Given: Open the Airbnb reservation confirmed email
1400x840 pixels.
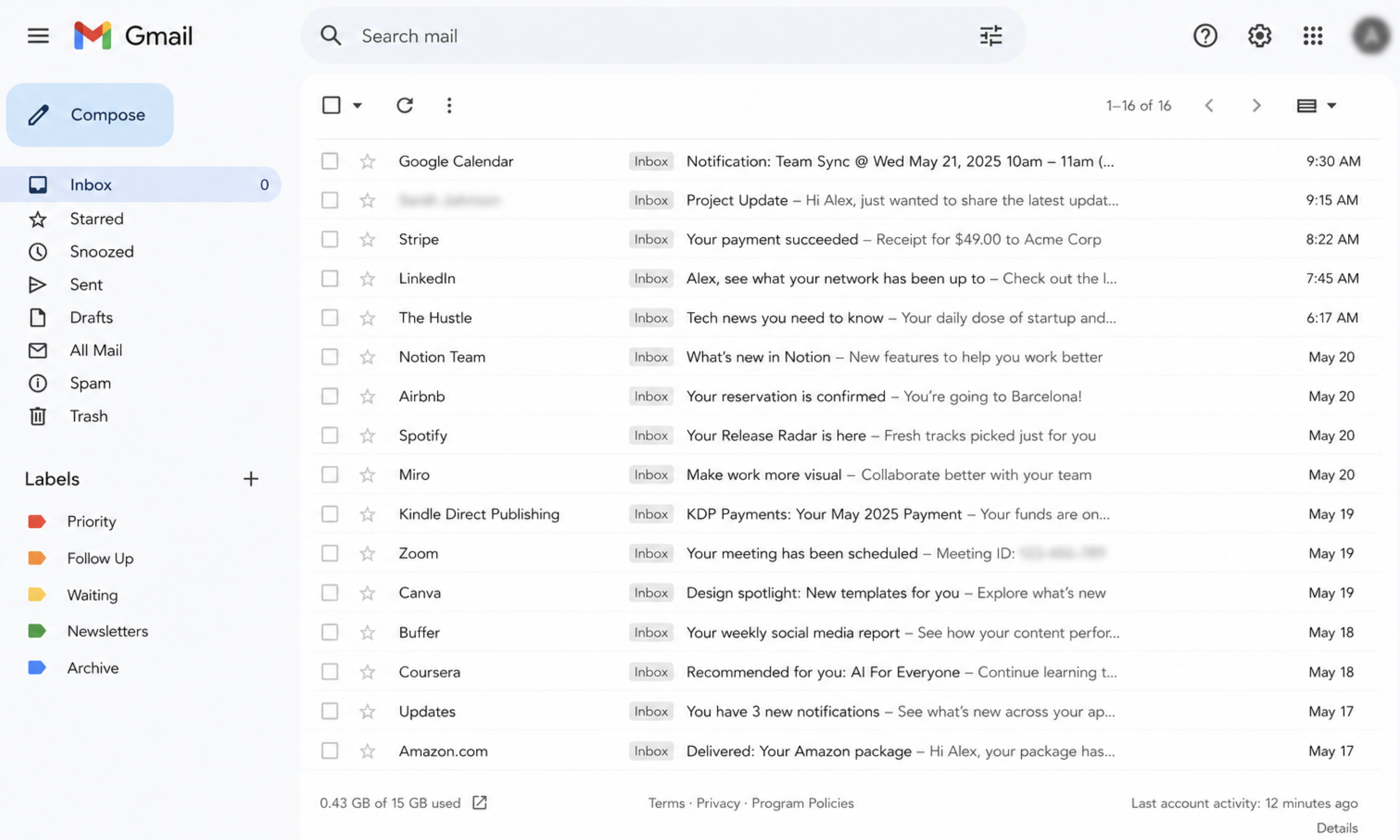Looking at the screenshot, I should [841, 396].
